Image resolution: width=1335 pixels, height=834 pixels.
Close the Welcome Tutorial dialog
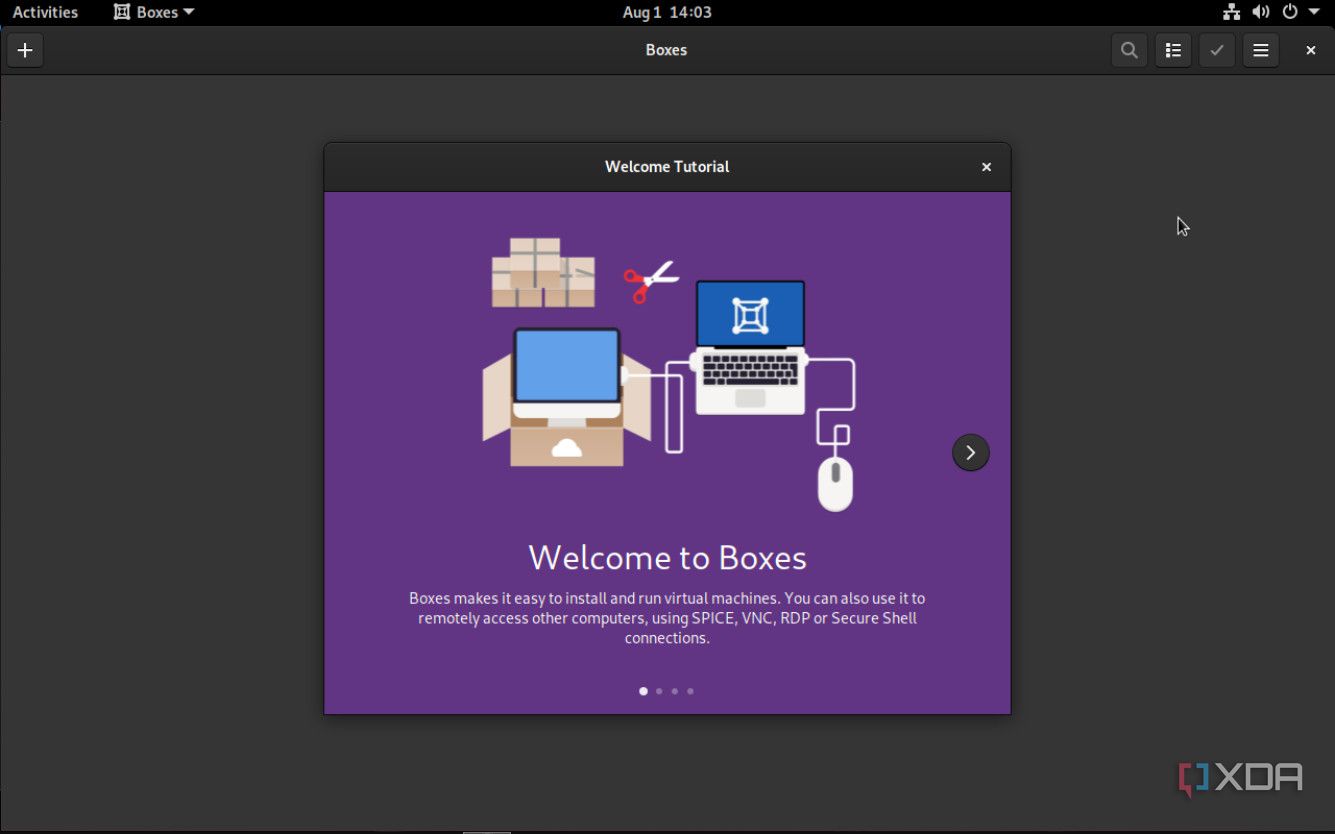click(x=986, y=167)
